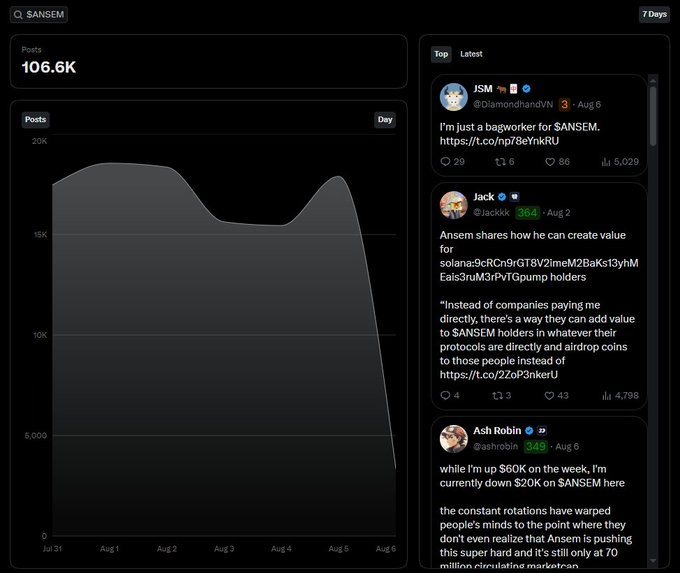This screenshot has width=680, height=573.
Task: Click the 5,000 y-axis label
Action: tap(36, 435)
